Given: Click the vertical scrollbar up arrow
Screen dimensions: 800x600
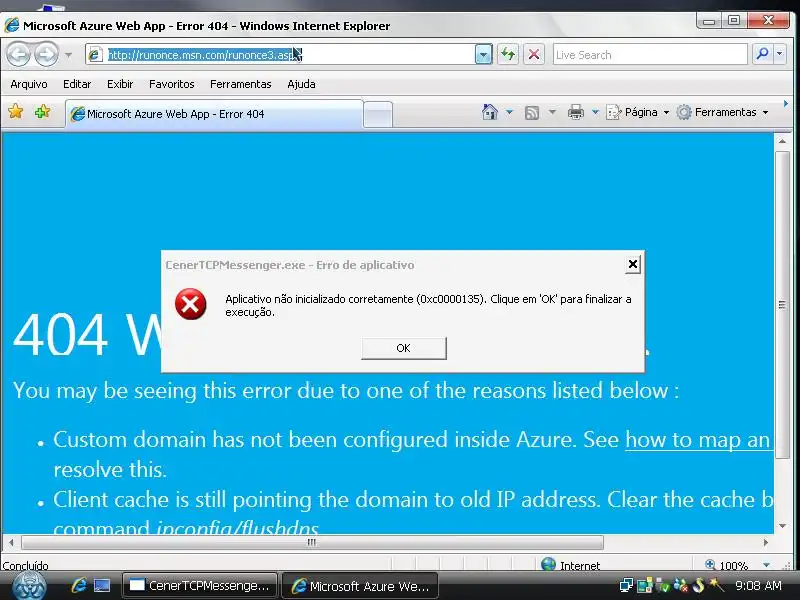Looking at the screenshot, I should point(782,141).
